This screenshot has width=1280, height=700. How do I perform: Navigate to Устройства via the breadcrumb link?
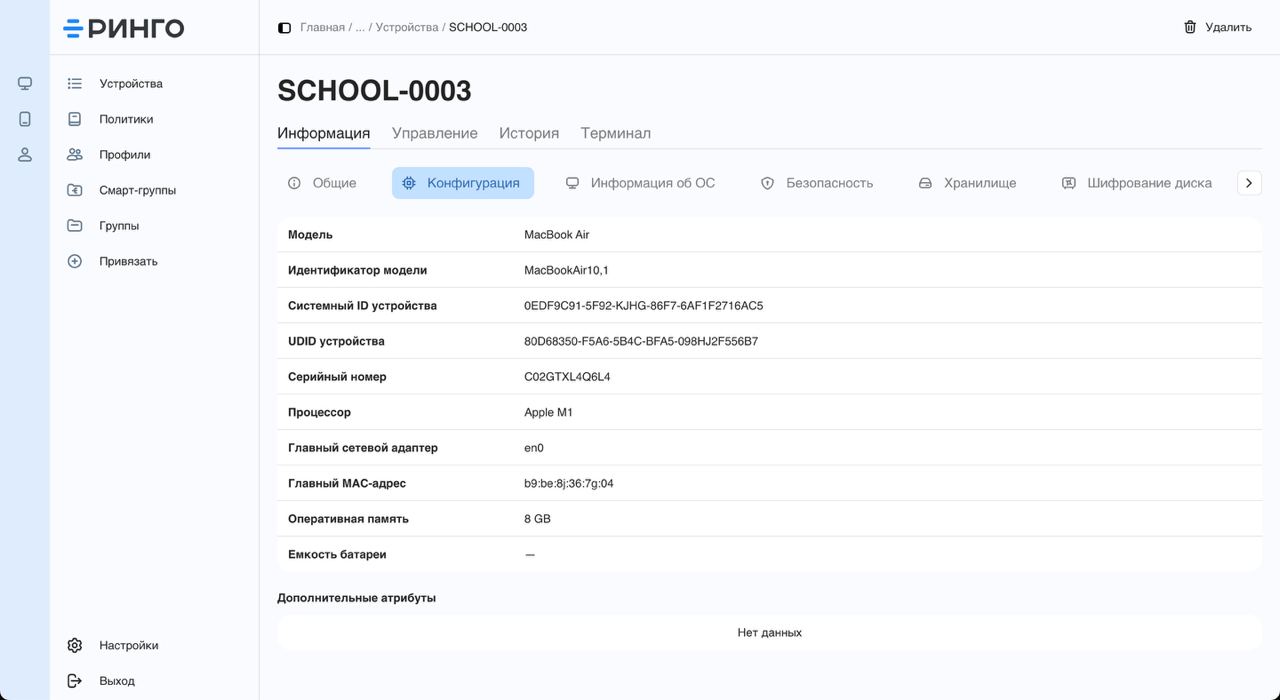405,27
